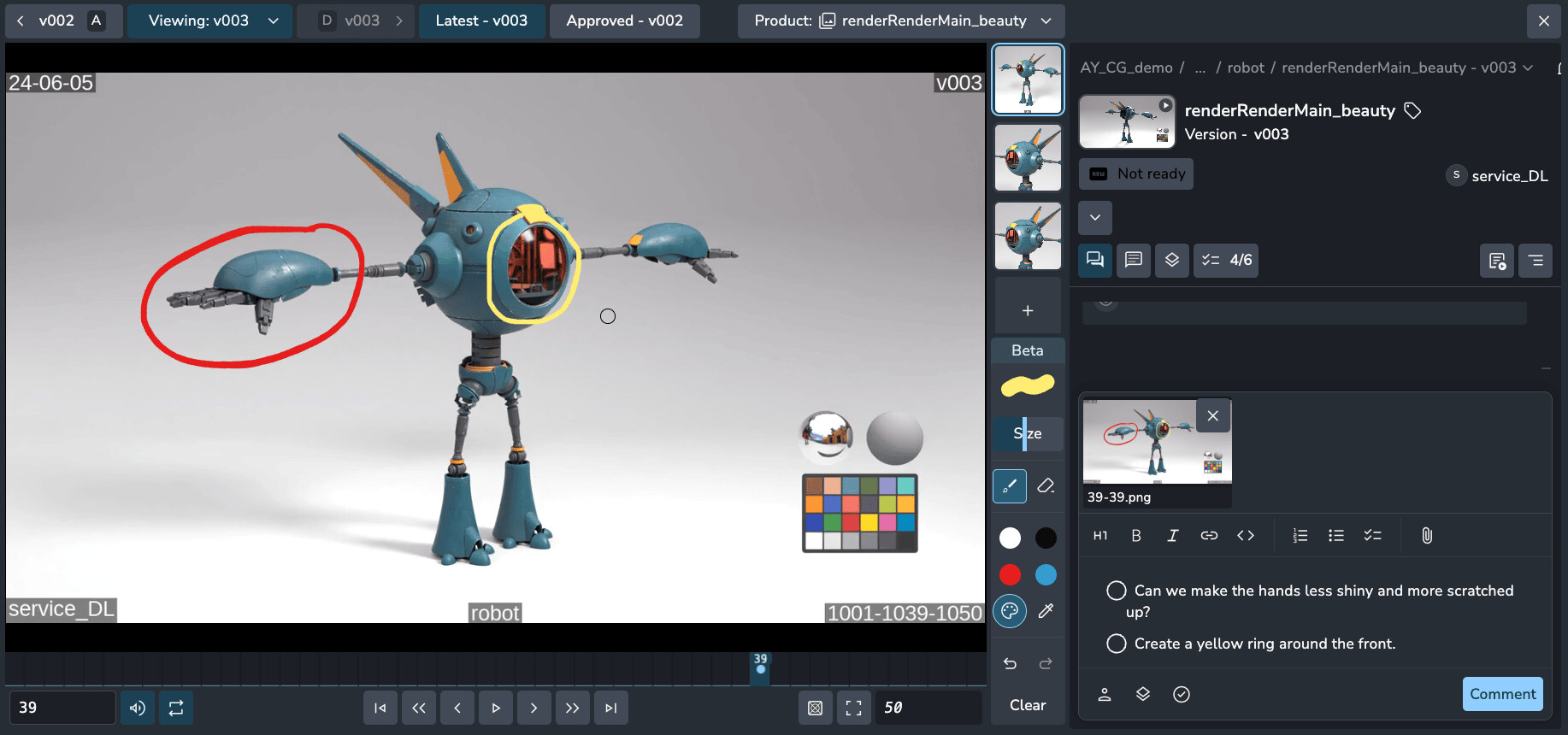Screen dimensions: 1568x735
Task: Choose the red color swatch
Action: point(1010,575)
